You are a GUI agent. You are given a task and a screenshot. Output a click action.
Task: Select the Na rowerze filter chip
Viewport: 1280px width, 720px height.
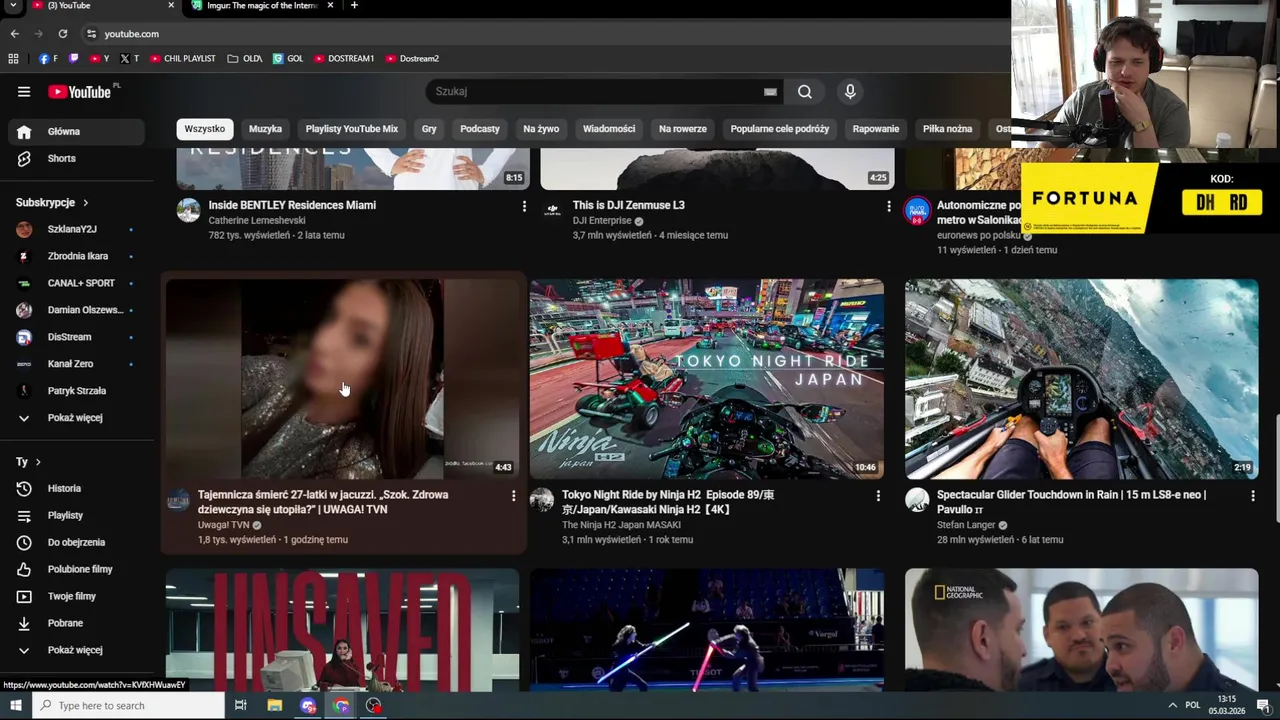point(683,129)
